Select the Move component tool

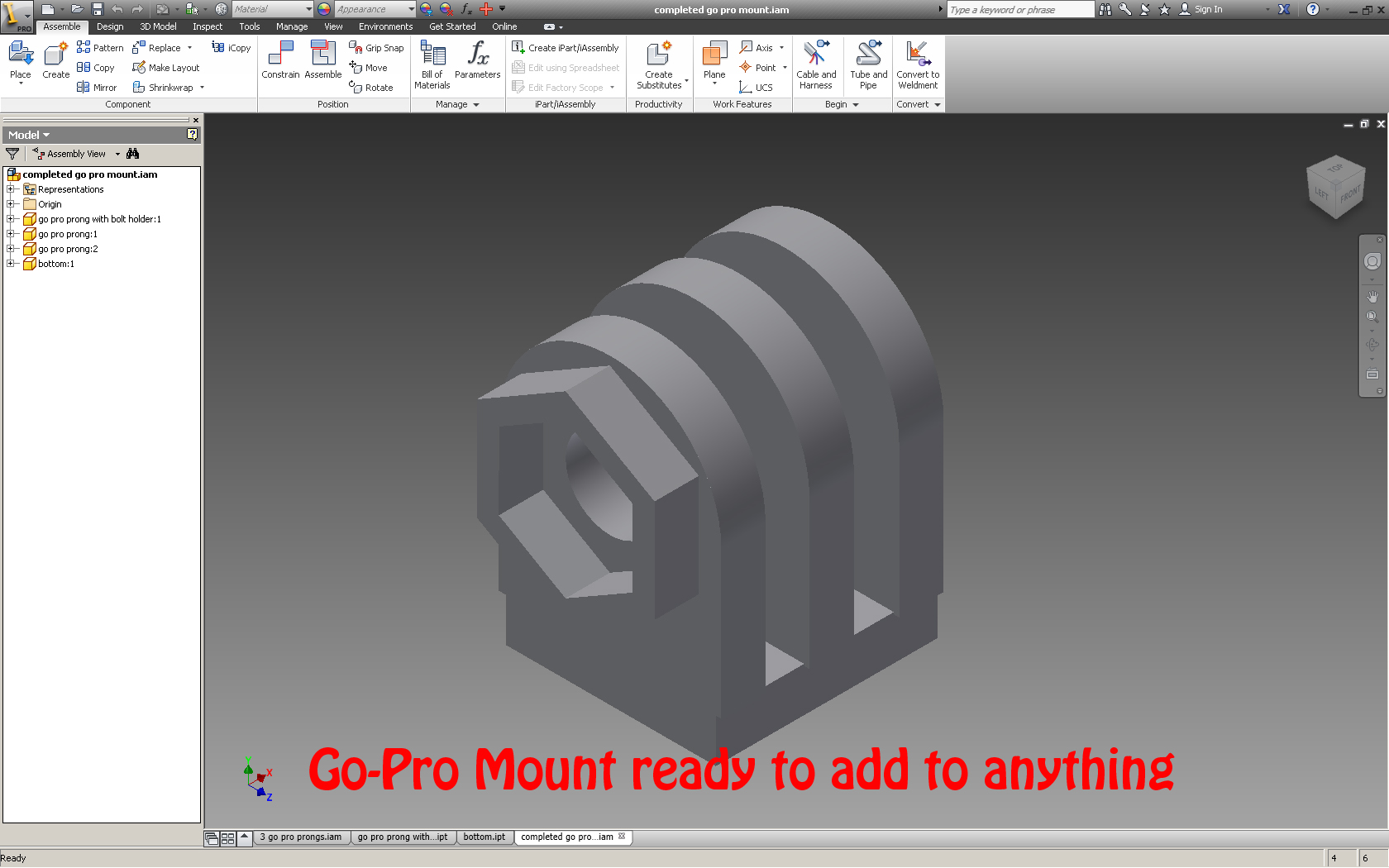point(368,68)
